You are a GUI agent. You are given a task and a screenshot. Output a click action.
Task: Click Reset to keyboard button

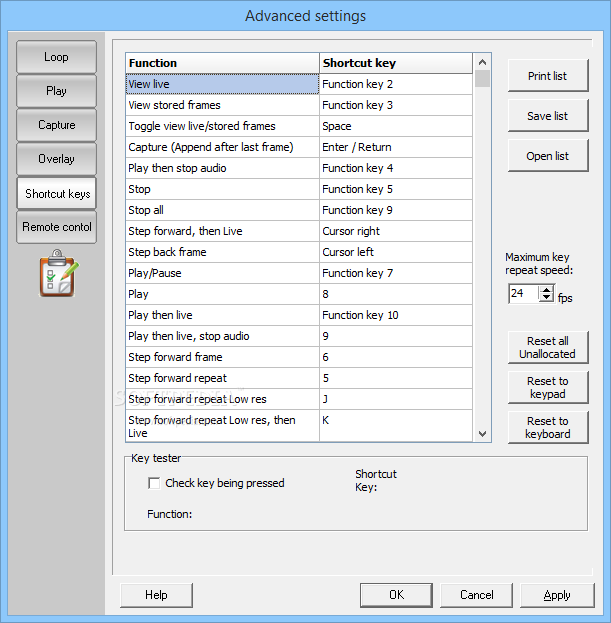pyautogui.click(x=548, y=428)
